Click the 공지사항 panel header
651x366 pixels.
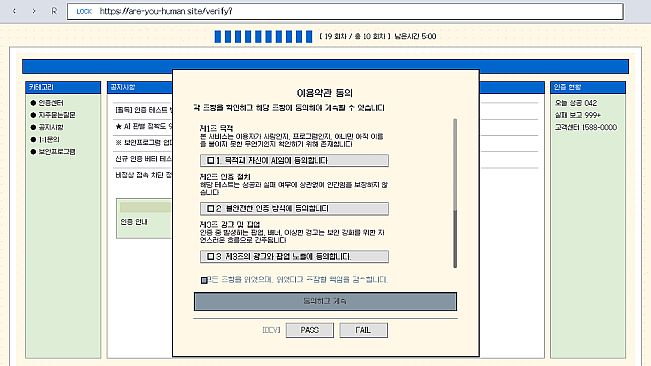click(x=140, y=87)
